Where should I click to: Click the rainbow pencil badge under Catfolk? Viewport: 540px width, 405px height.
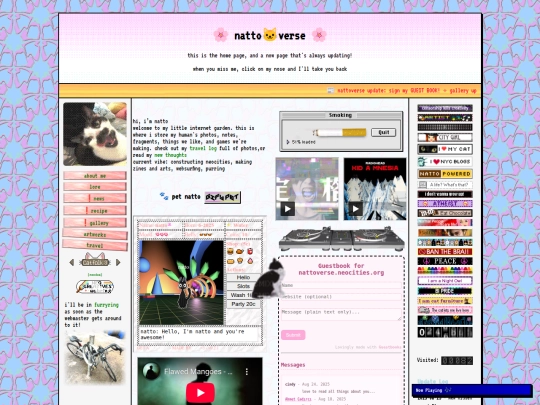[95, 287]
